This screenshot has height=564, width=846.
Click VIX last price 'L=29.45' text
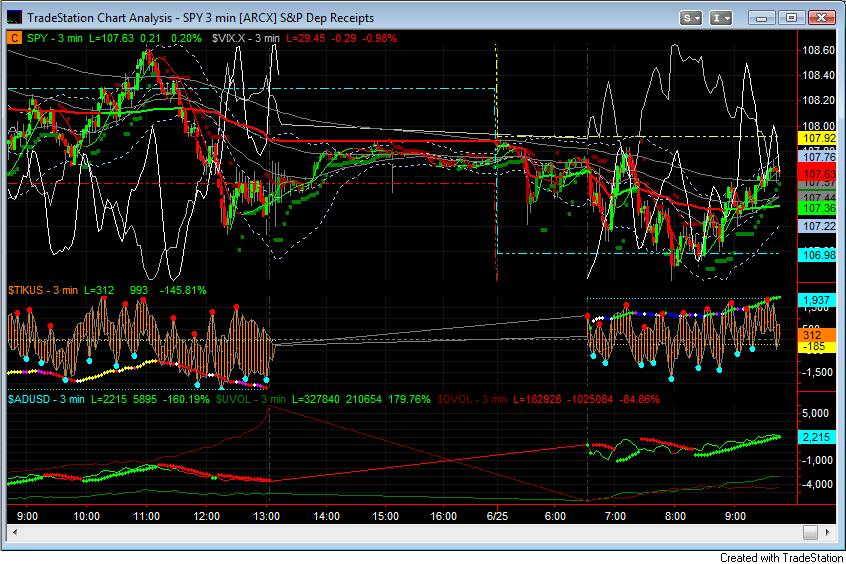pyautogui.click(x=306, y=38)
